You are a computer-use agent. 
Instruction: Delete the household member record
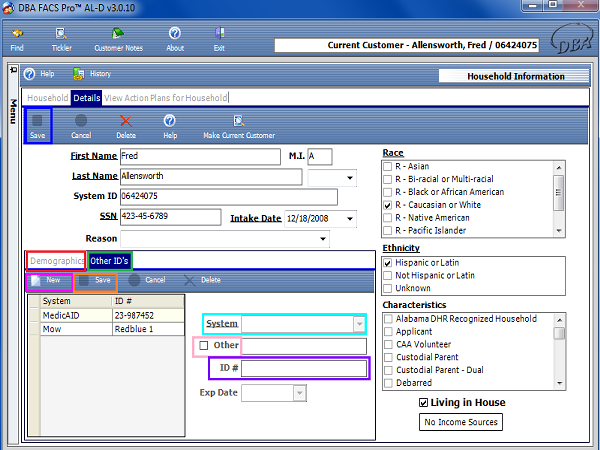126,127
